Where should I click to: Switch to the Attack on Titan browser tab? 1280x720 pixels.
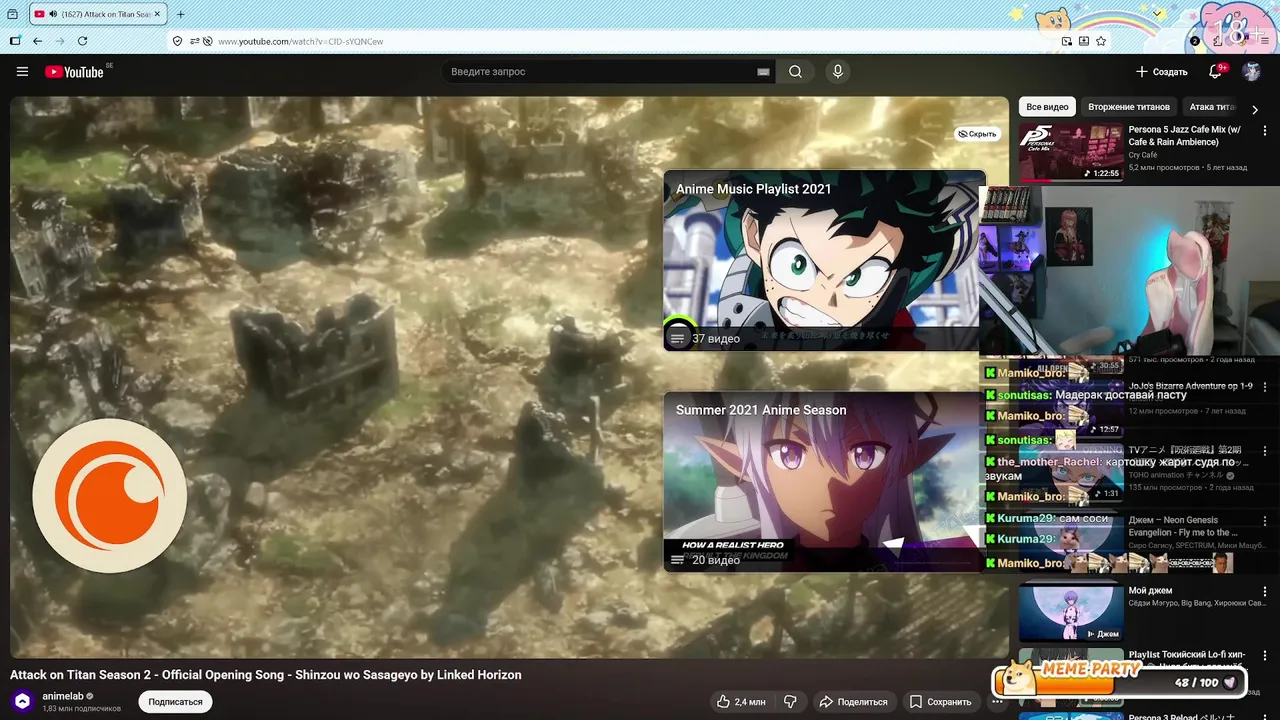tap(98, 14)
